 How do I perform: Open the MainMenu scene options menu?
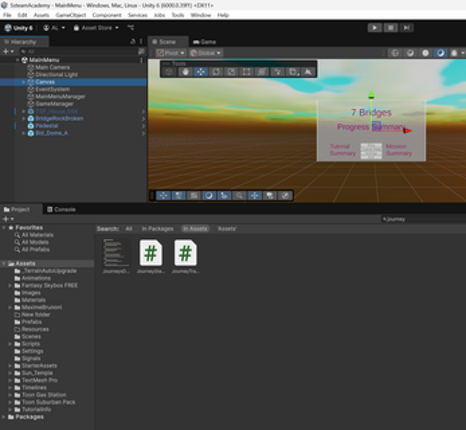(x=141, y=60)
